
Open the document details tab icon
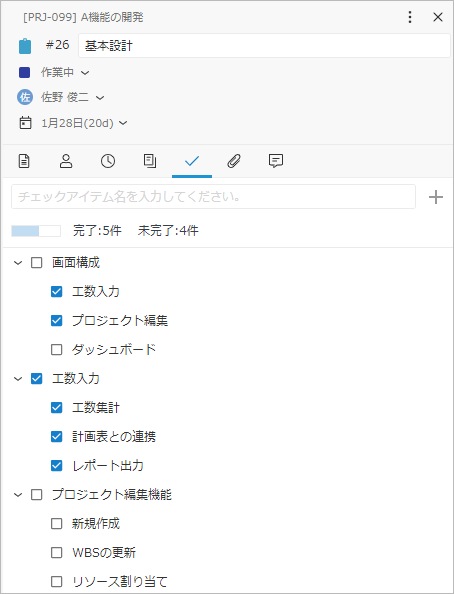(24, 161)
